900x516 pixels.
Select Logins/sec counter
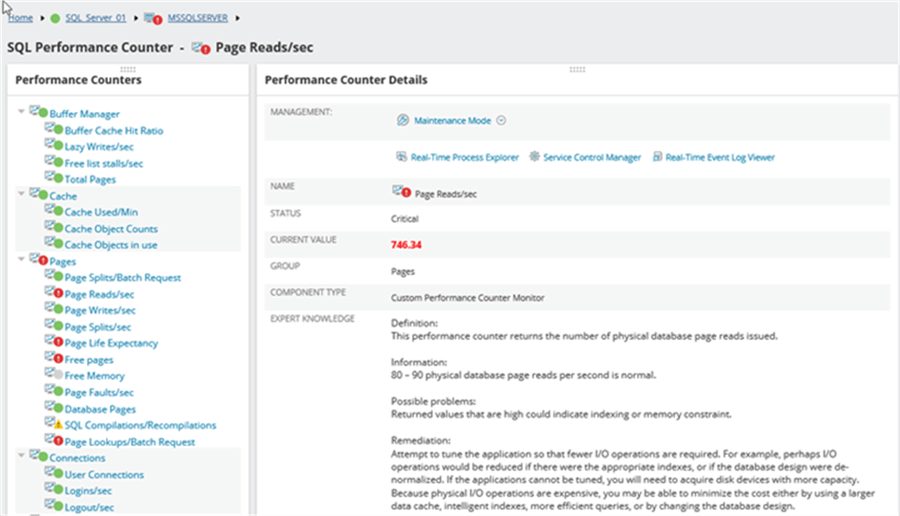click(x=88, y=490)
